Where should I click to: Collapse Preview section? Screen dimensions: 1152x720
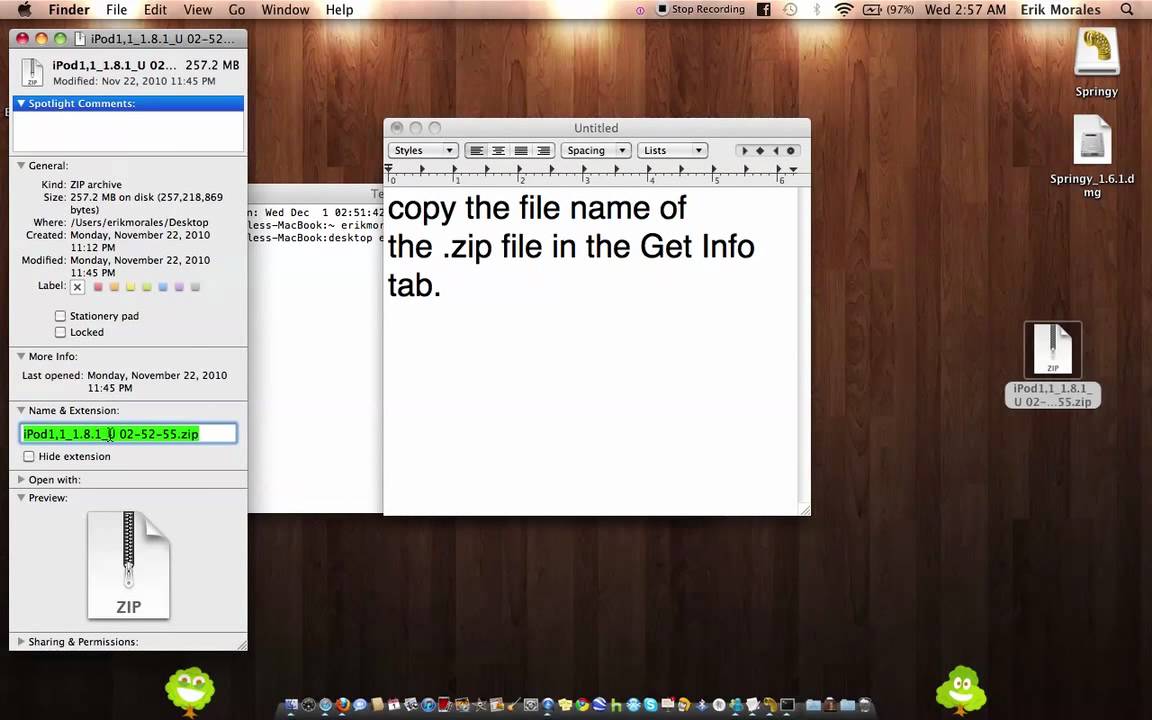click(x=21, y=497)
